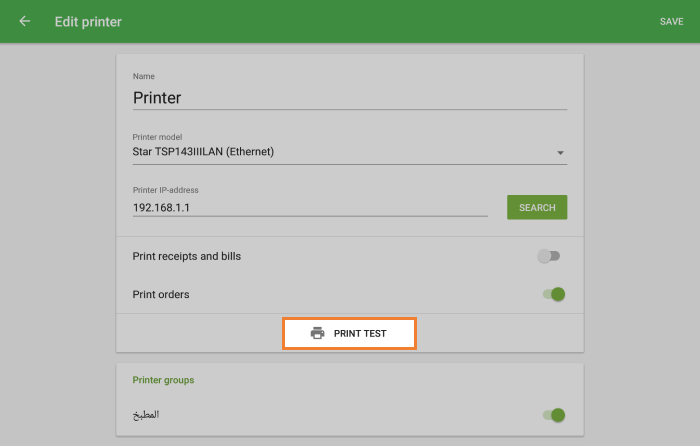Viewport: 700px width, 446px height.
Task: Select the المطبخ group label
Action: (x=146, y=415)
